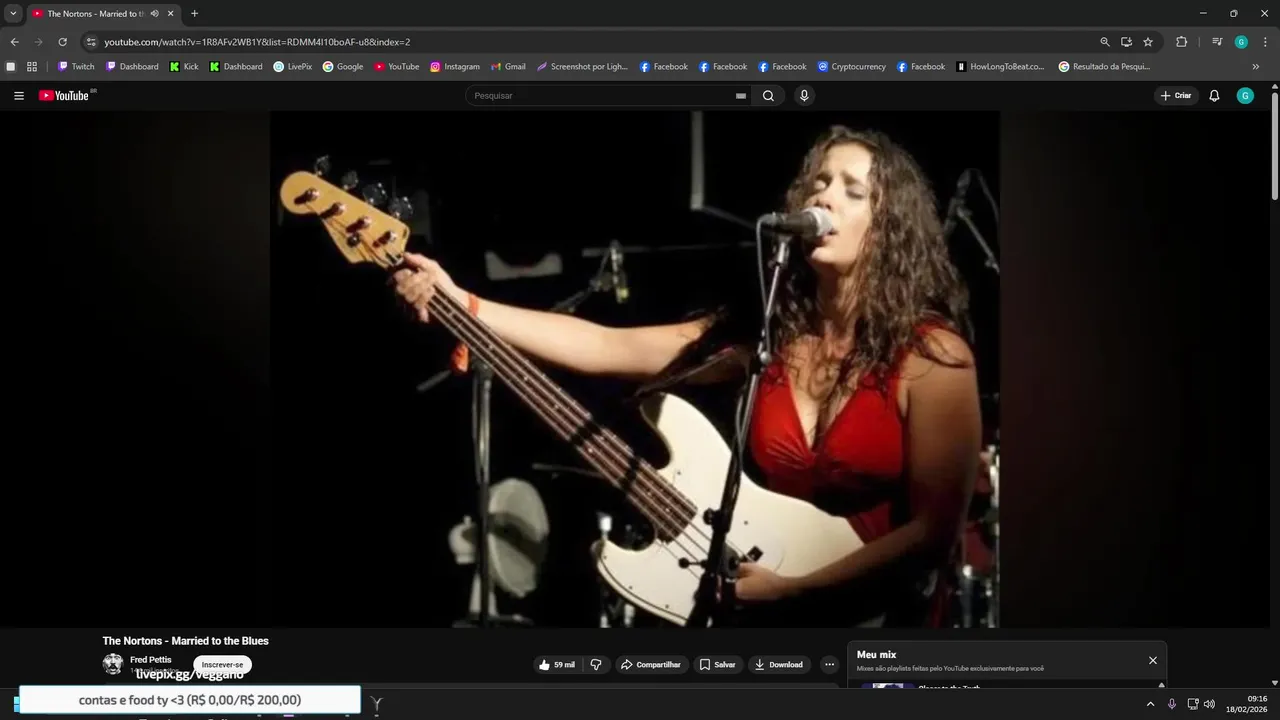This screenshot has height=720, width=1280.
Task: Click the Salvar save button
Action: click(718, 665)
